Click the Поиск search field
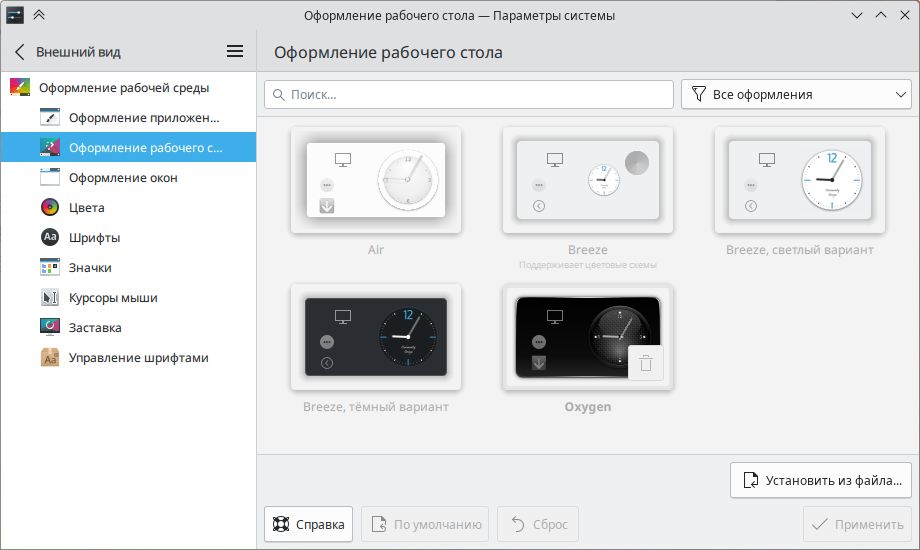 469,95
